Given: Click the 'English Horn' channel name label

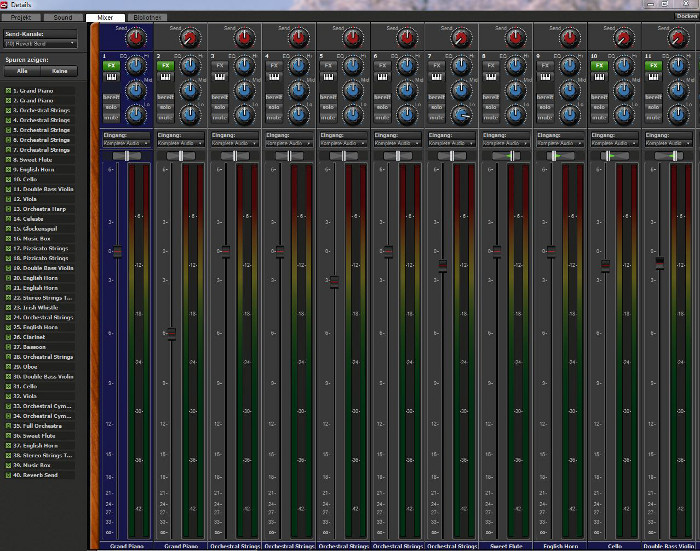Looking at the screenshot, I should (x=560, y=546).
